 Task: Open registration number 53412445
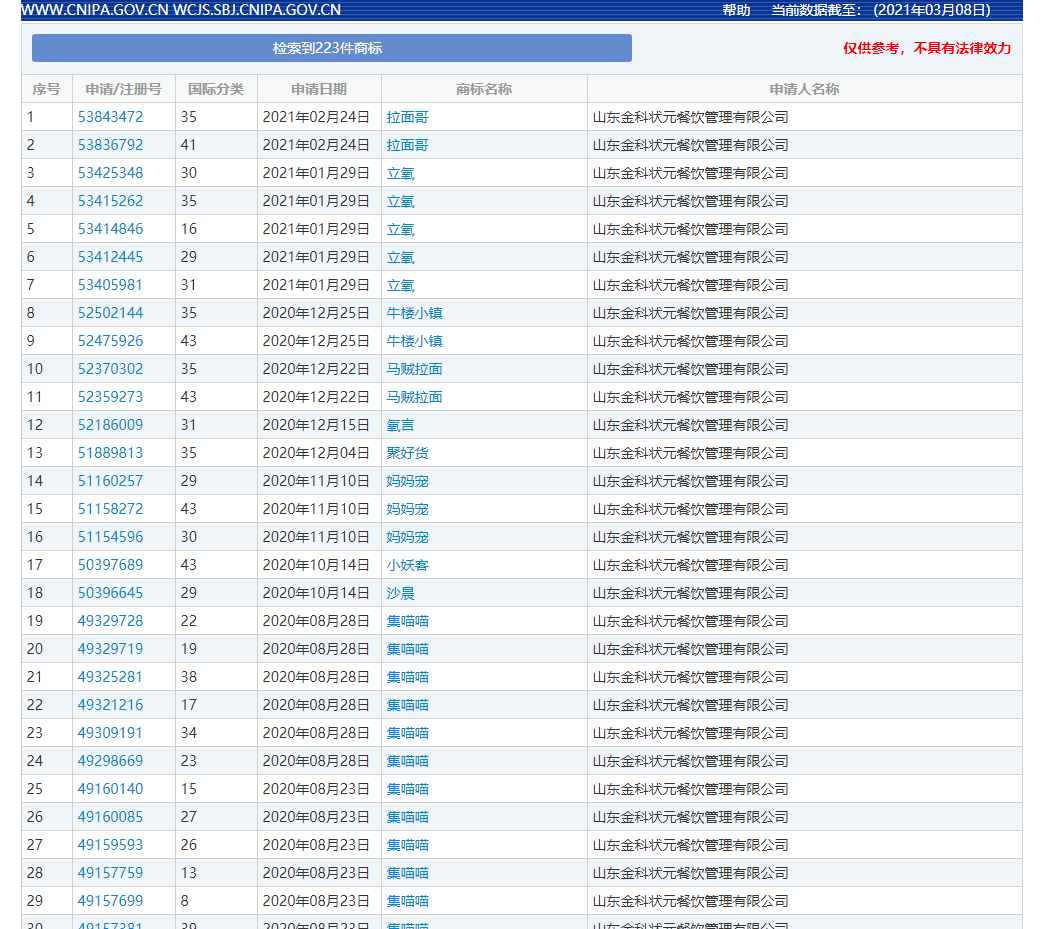(x=111, y=257)
